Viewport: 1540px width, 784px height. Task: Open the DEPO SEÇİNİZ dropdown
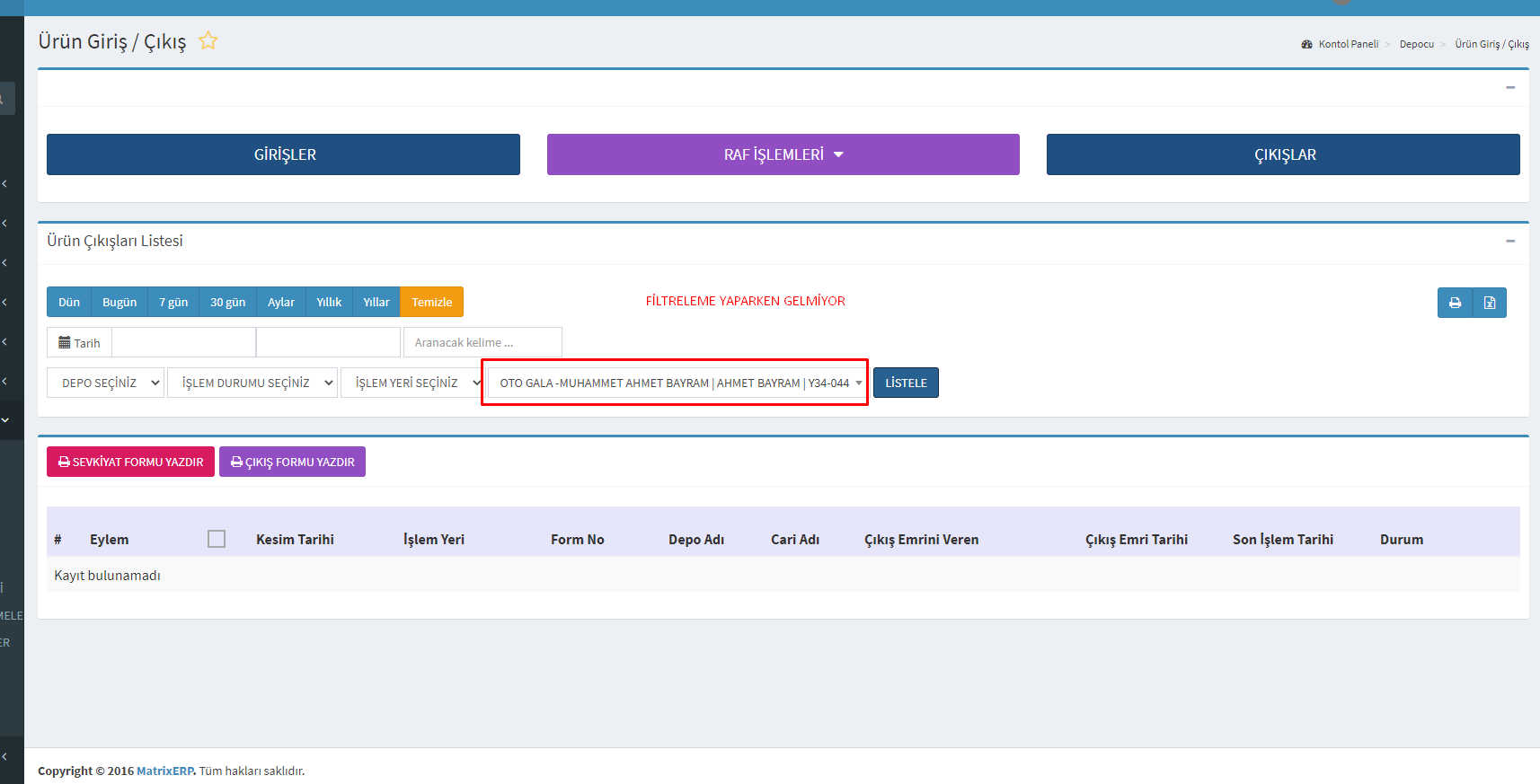[x=105, y=383]
